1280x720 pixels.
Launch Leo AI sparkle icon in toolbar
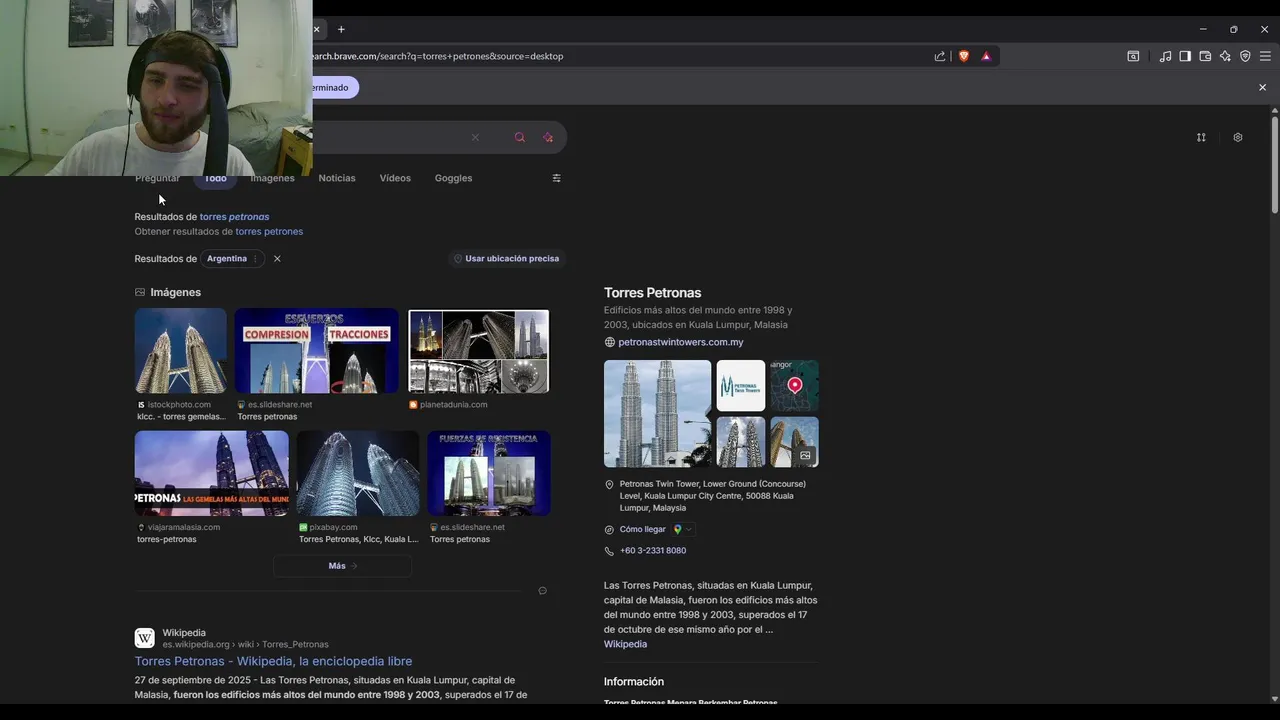click(x=1225, y=56)
